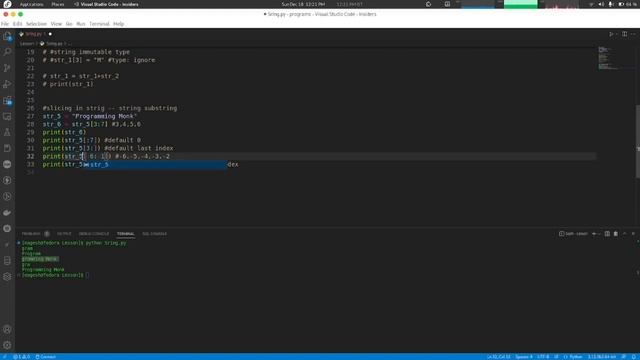Open the Accounts menu icon
640x360 pixels.
point(7,329)
